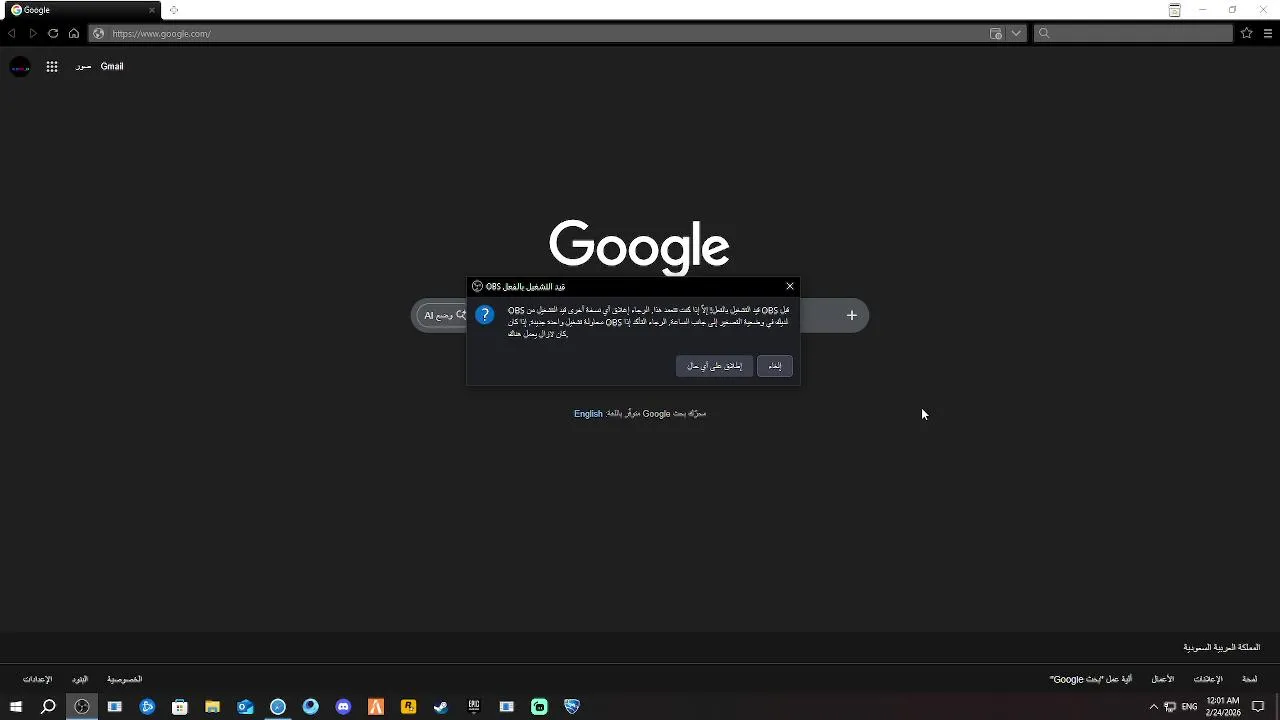Close the OBS already running dialog
1280x720 pixels.
[x=790, y=286]
